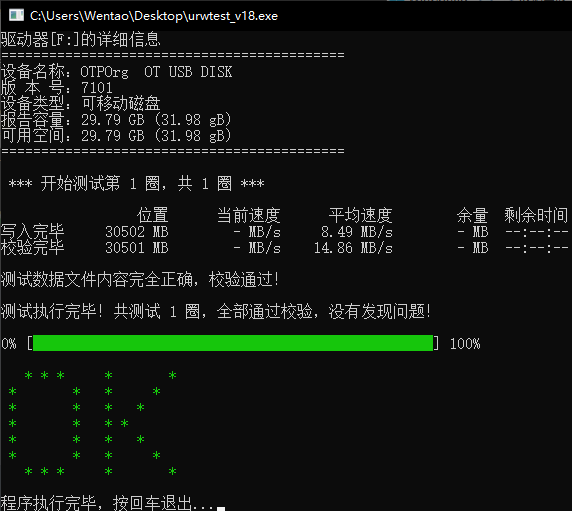This screenshot has width=572, height=511.
Task: Click the green asterisk OK banner
Action: point(93,423)
